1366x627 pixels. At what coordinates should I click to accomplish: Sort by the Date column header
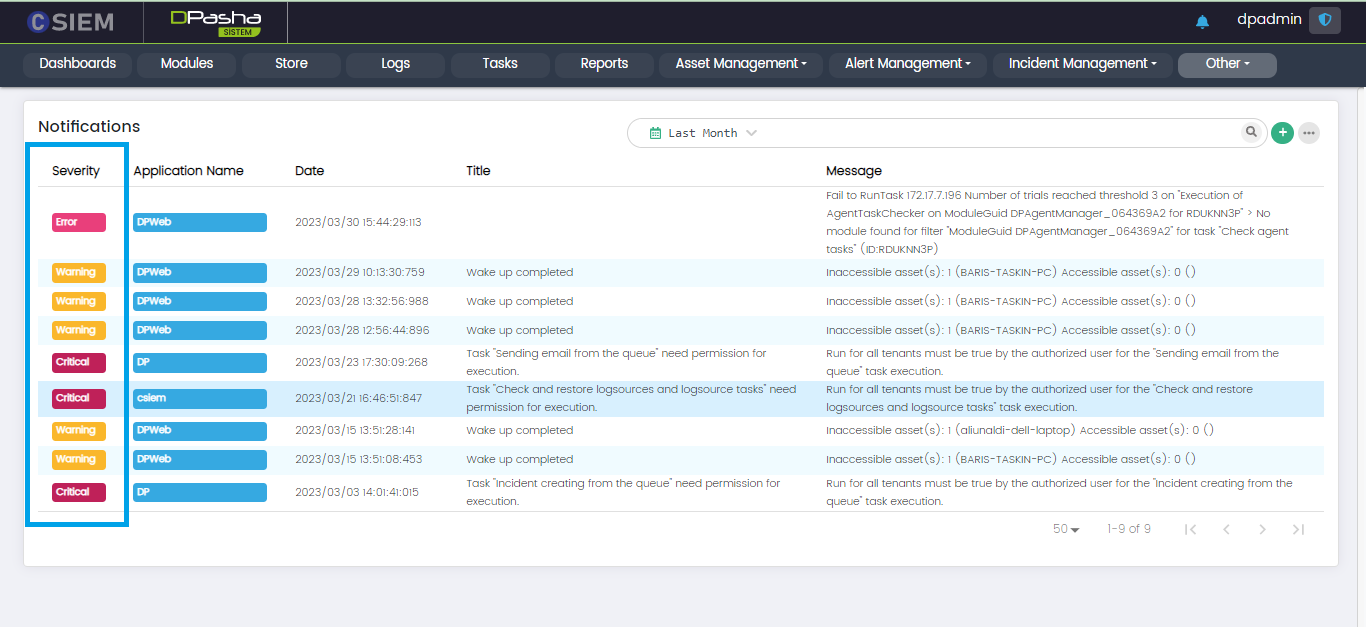click(x=310, y=171)
